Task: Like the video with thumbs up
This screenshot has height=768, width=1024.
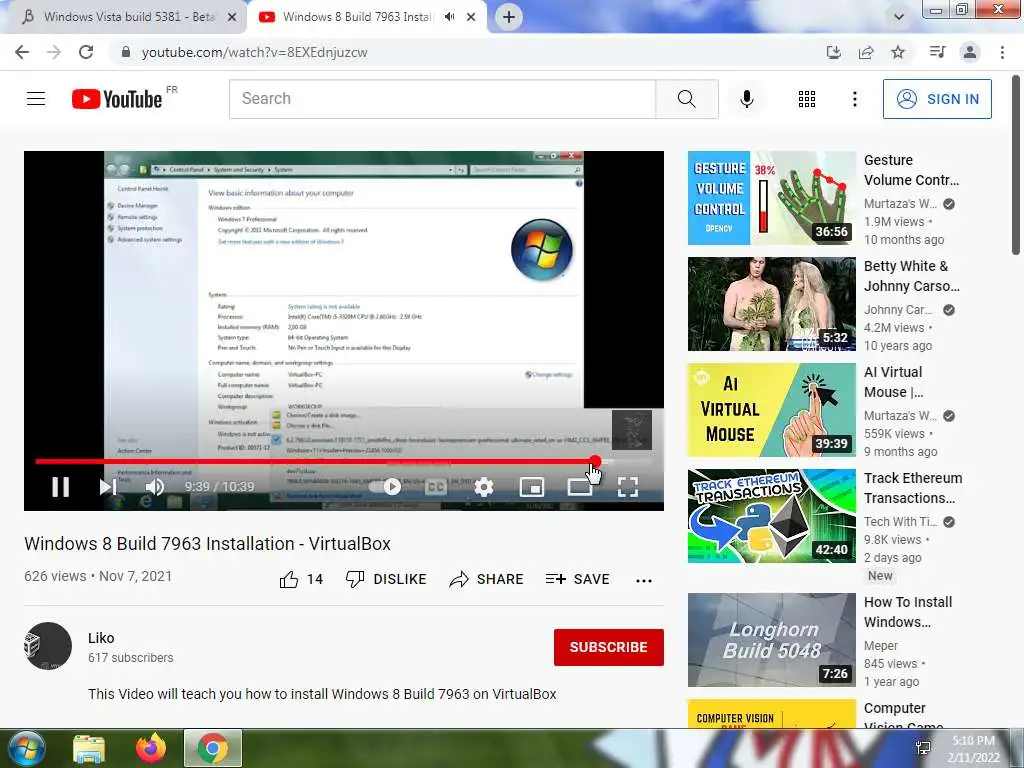Action: (301, 579)
